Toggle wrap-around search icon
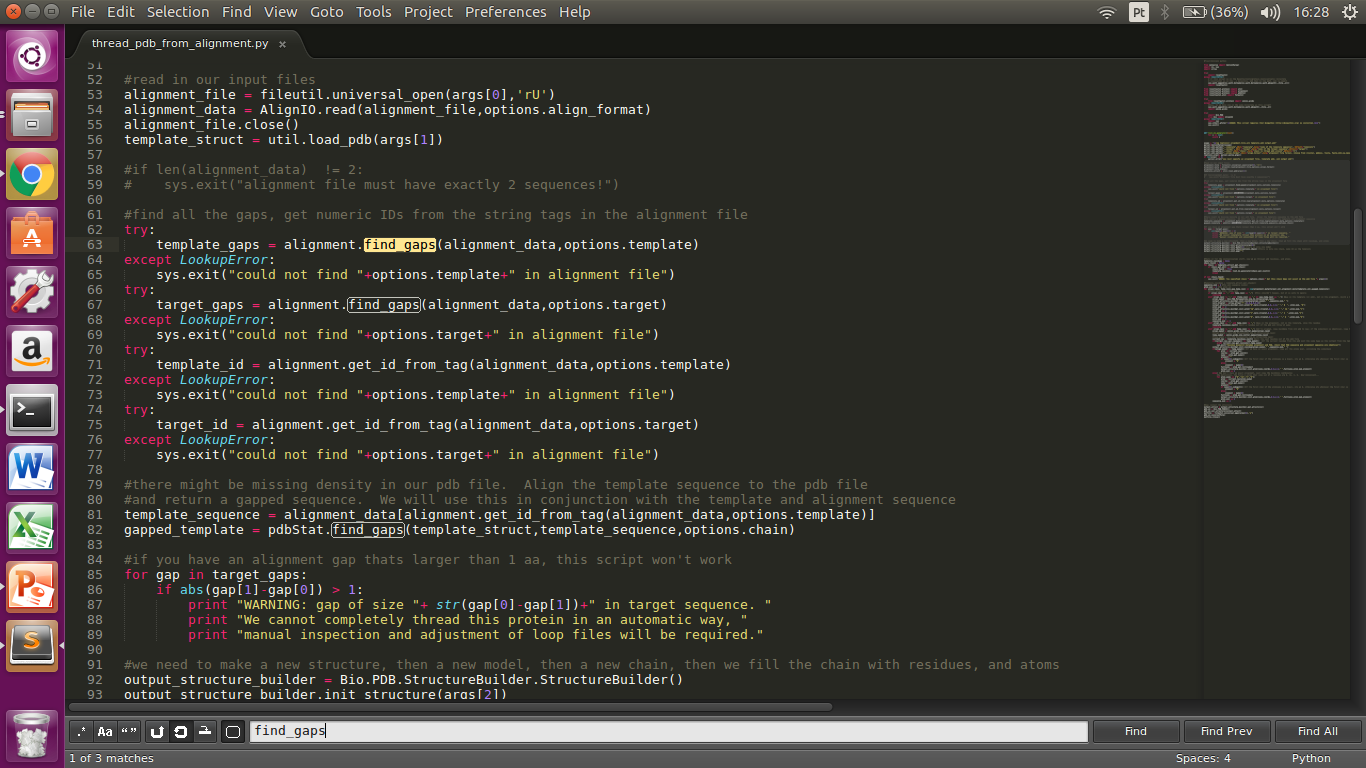 (x=181, y=731)
